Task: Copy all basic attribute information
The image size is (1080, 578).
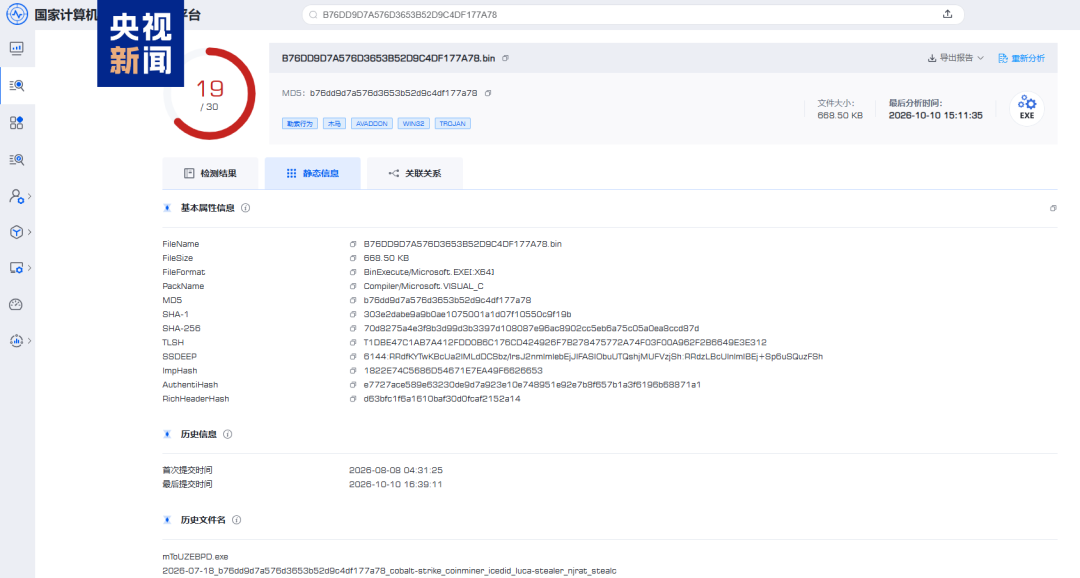Action: pyautogui.click(x=1052, y=208)
